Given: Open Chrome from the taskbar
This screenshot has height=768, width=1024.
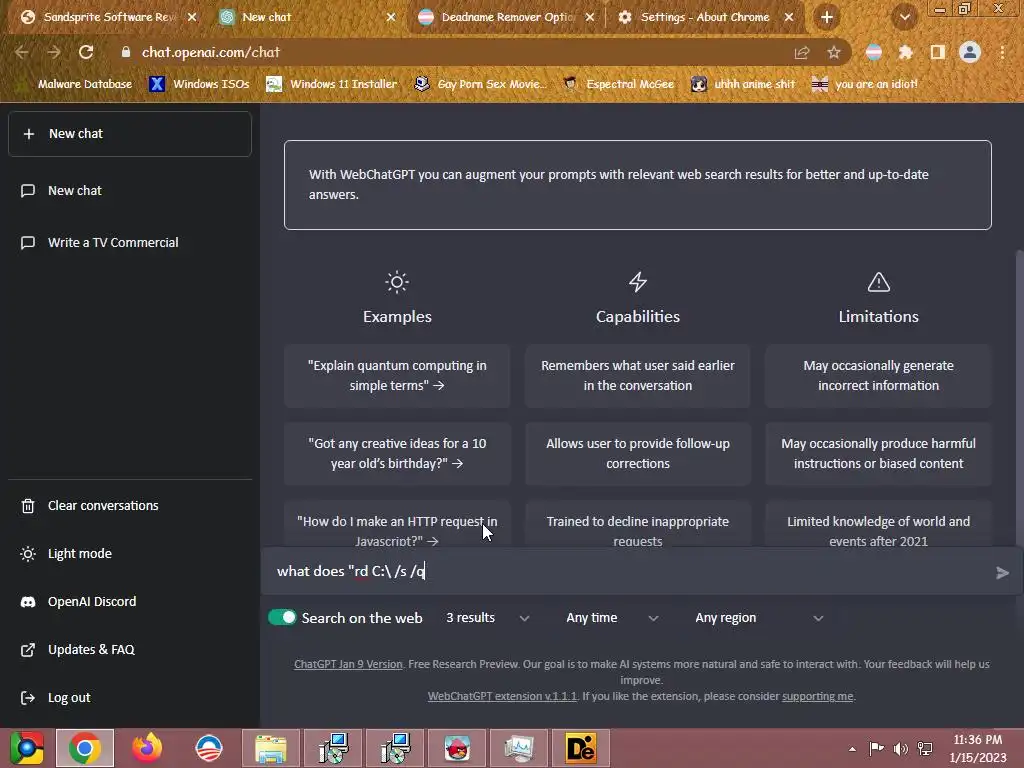Looking at the screenshot, I should [85, 748].
